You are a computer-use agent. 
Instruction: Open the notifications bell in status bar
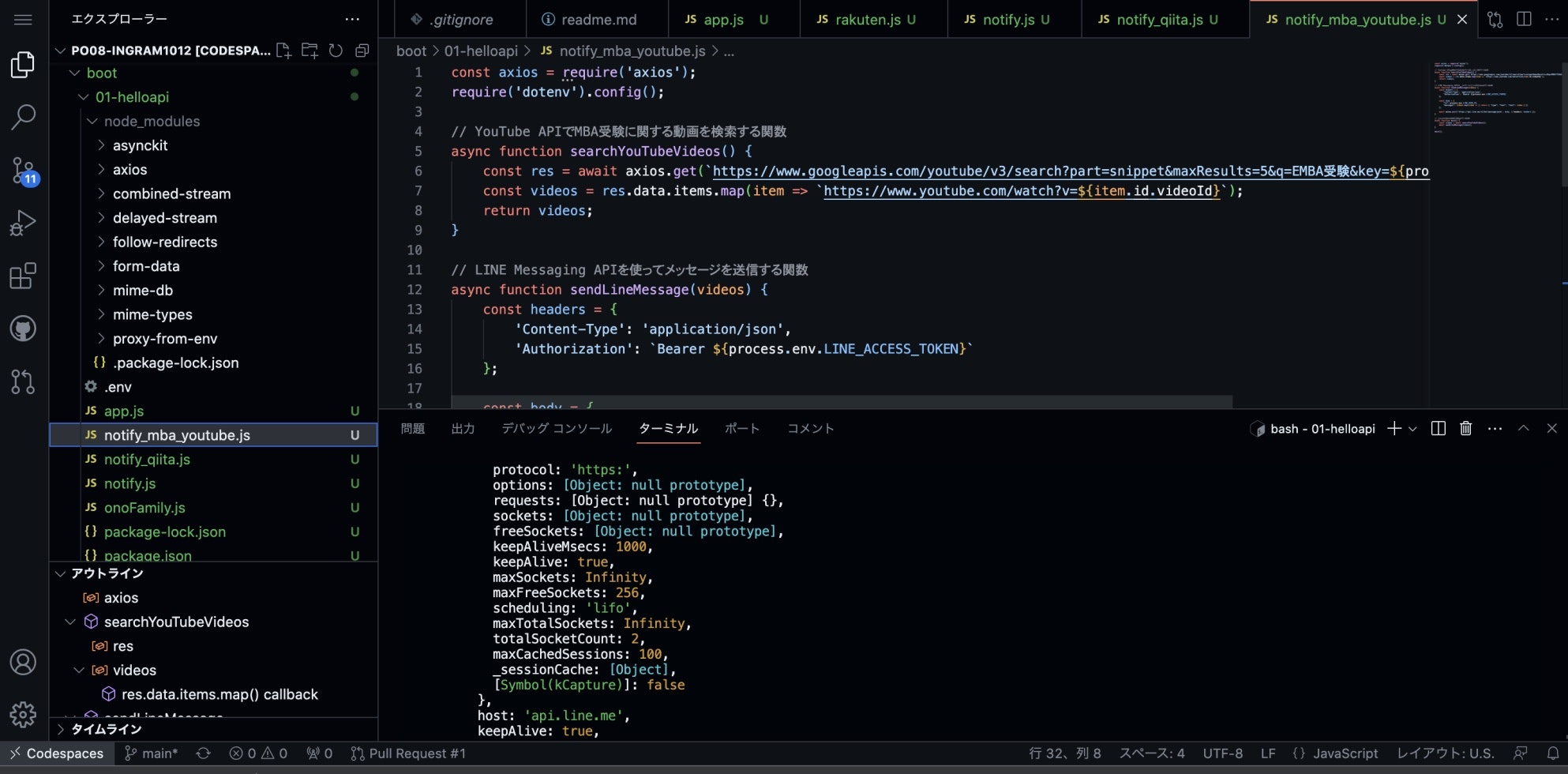pyautogui.click(x=1553, y=753)
